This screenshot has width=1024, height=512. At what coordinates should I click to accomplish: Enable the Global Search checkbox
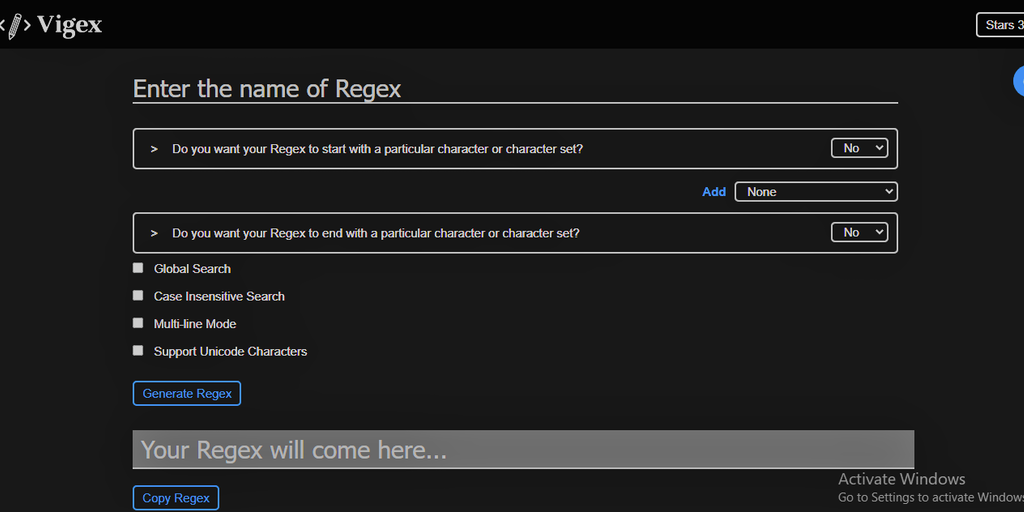point(138,268)
